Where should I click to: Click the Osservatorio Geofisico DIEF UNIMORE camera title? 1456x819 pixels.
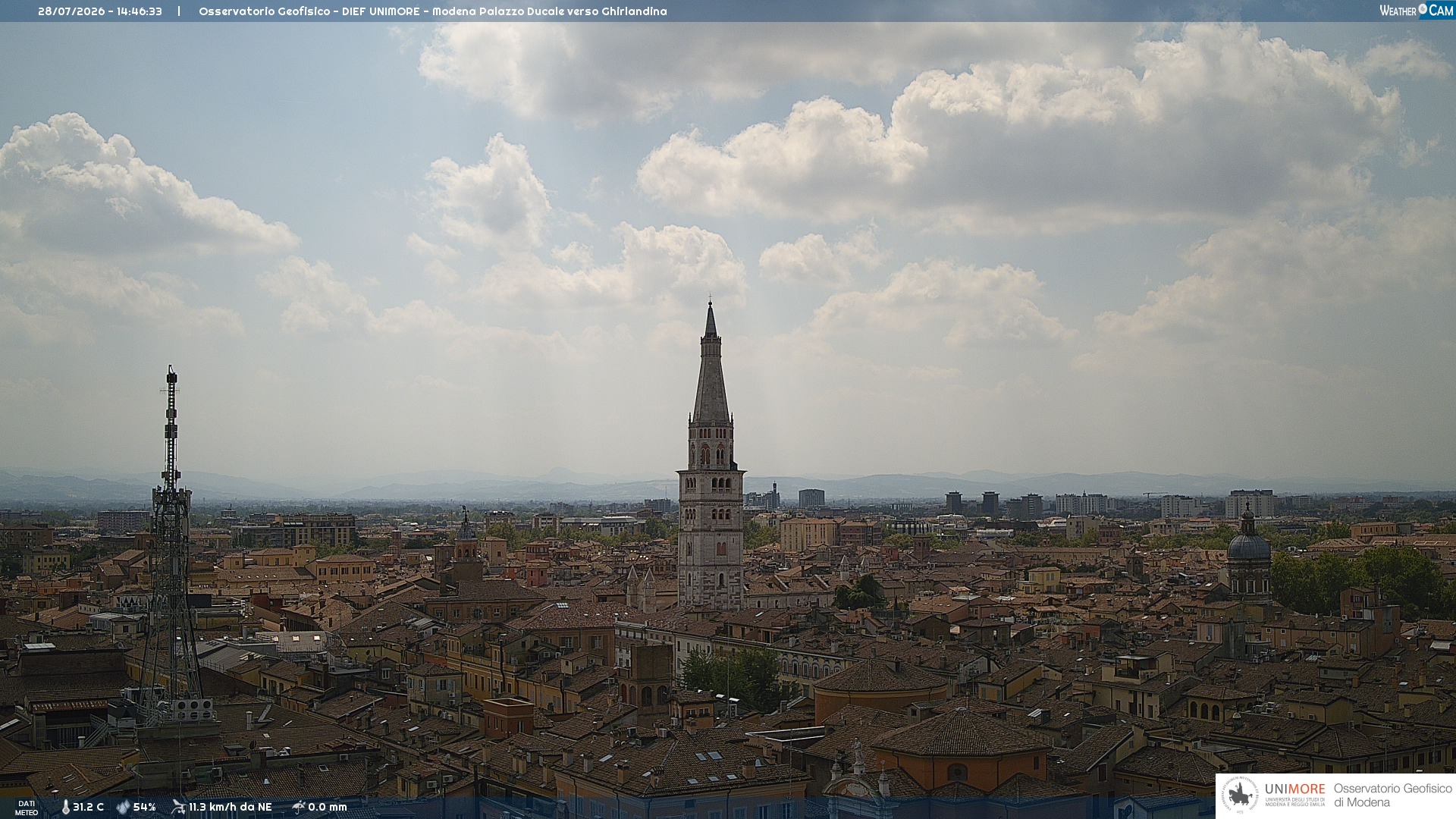[433, 11]
